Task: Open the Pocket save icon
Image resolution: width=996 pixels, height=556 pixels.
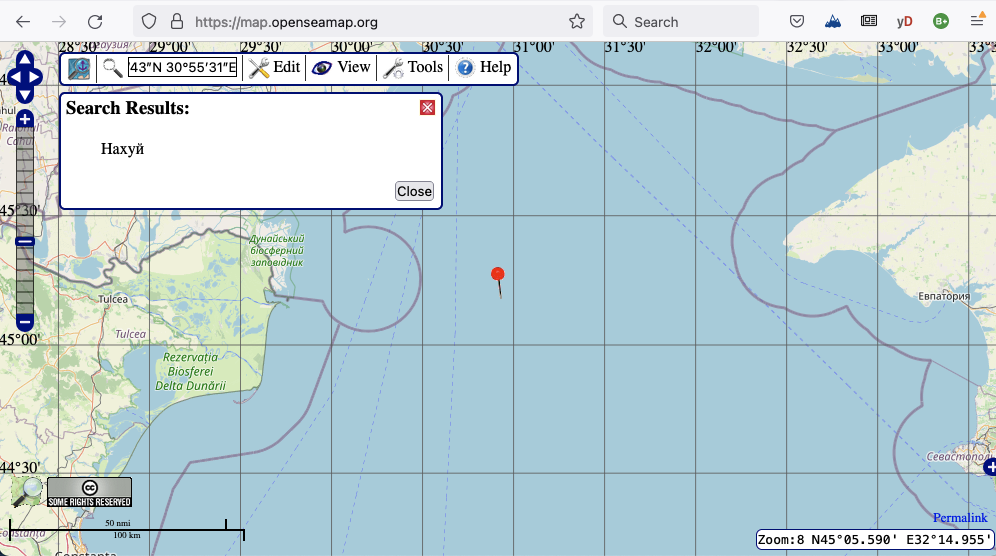Action: (x=797, y=22)
